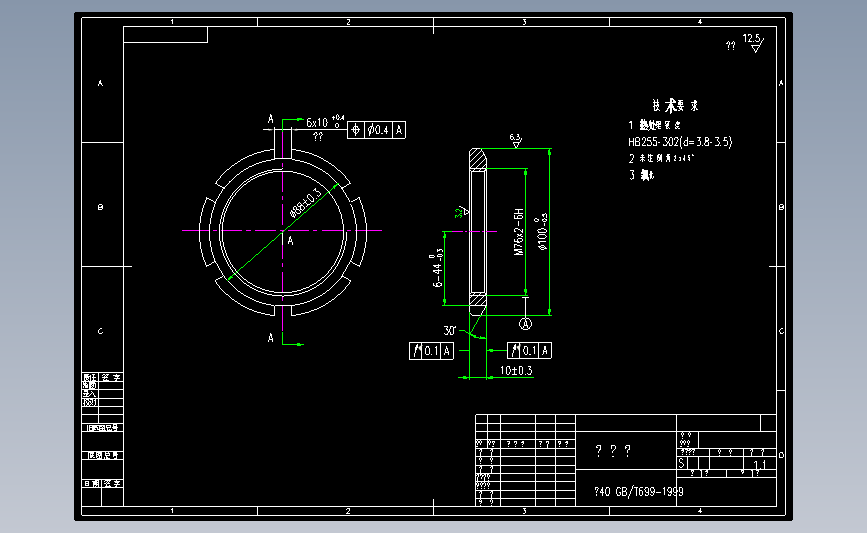Click the 技术要求 technical requirements heading
The image size is (867, 533).
(675, 106)
